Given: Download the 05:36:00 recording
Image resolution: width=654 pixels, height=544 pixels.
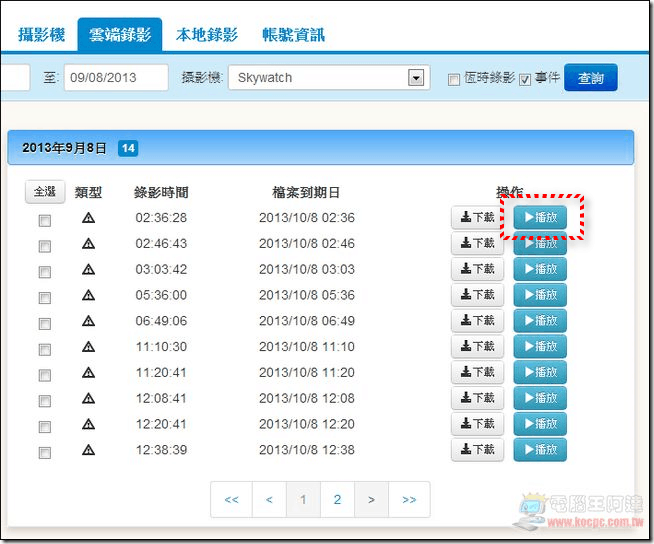Looking at the screenshot, I should (477, 295).
